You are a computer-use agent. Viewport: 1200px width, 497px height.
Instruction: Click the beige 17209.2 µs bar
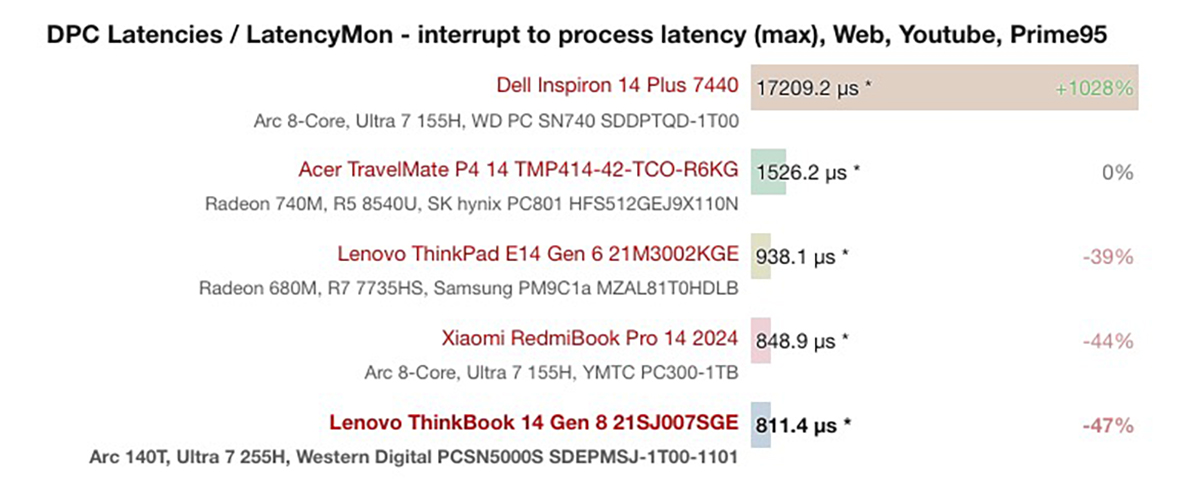[x=945, y=88]
